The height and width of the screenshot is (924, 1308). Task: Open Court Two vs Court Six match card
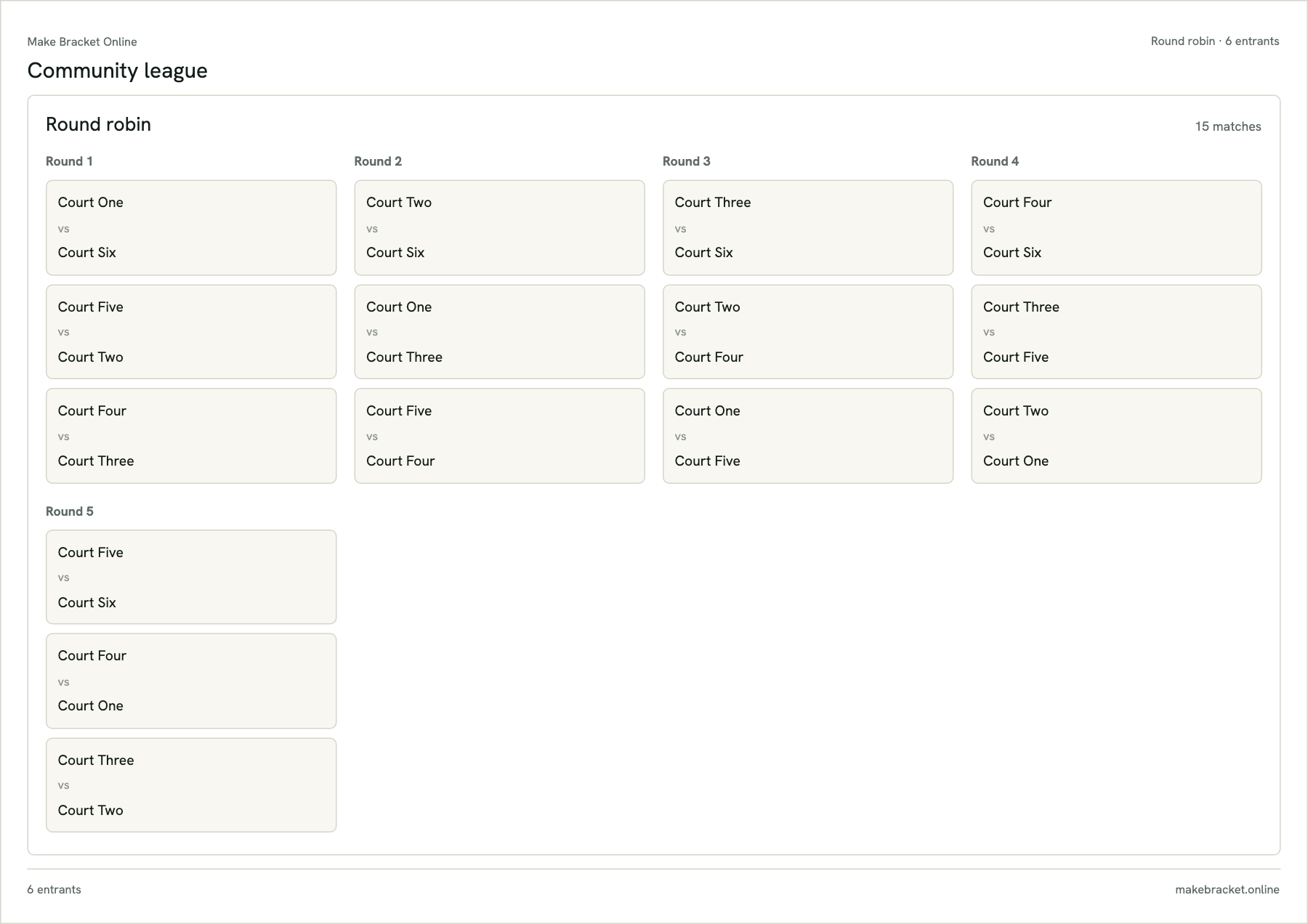499,227
